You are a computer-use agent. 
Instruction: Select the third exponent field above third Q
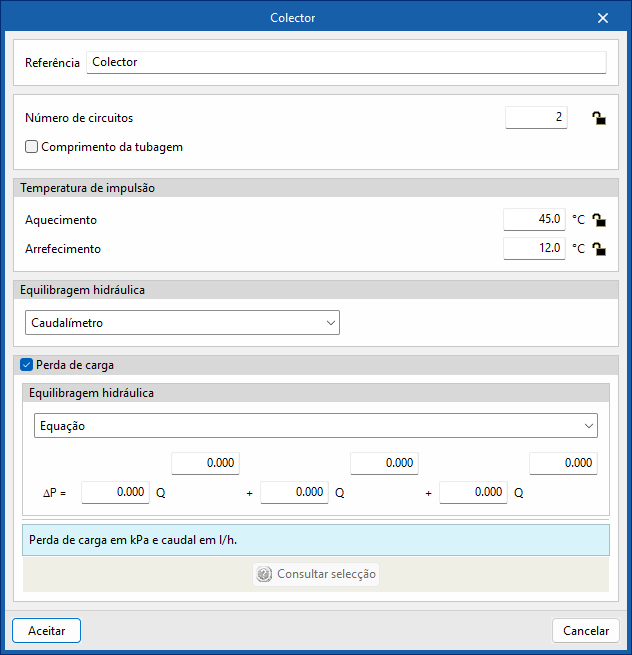point(563,463)
